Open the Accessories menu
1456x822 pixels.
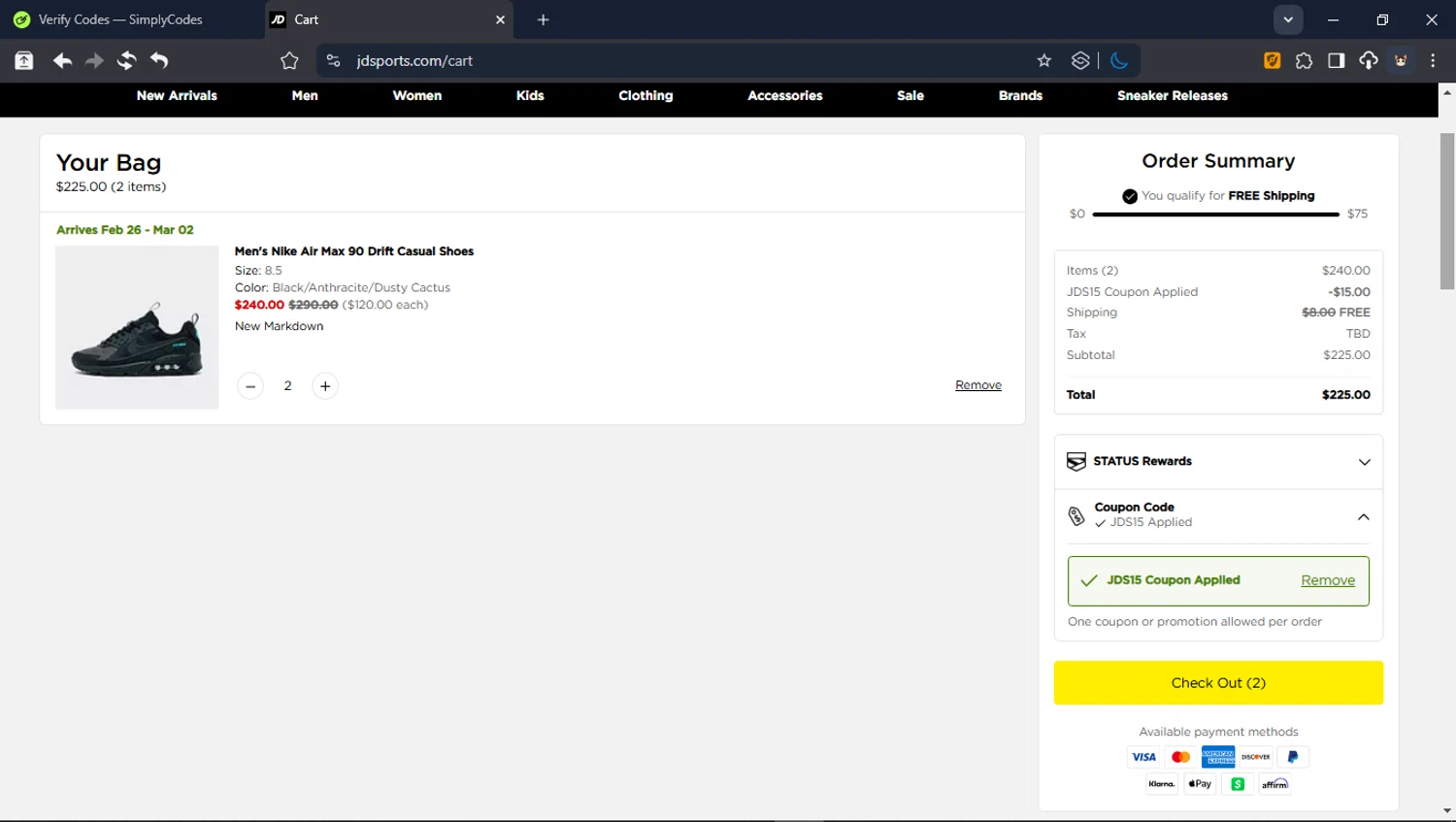[785, 95]
